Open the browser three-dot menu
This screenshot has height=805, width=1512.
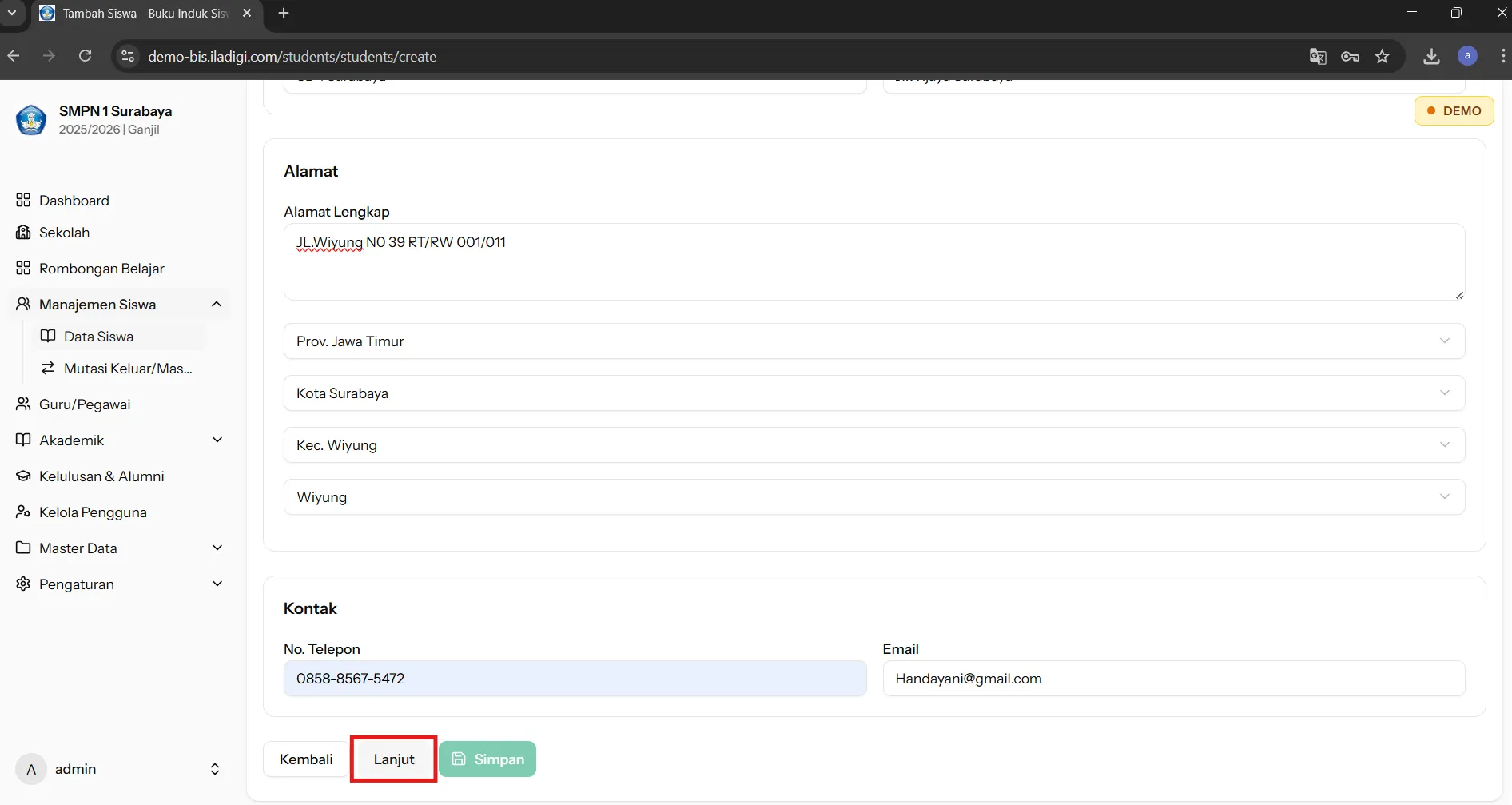coord(1502,56)
